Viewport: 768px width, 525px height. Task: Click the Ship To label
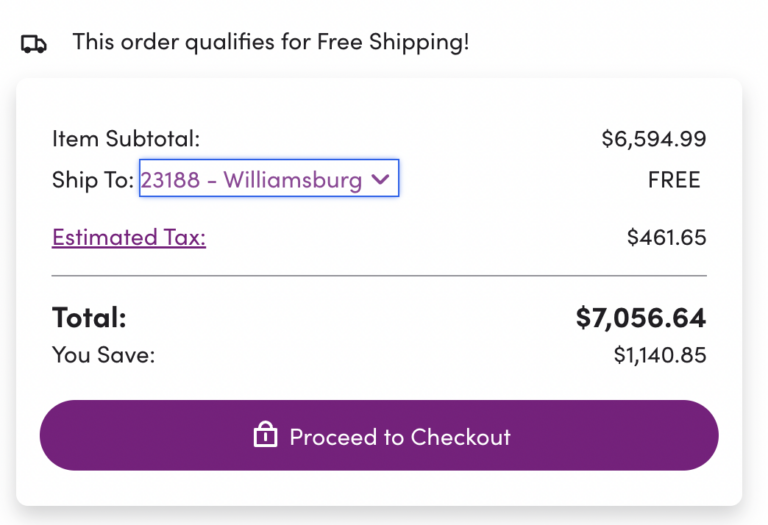pyautogui.click(x=92, y=180)
